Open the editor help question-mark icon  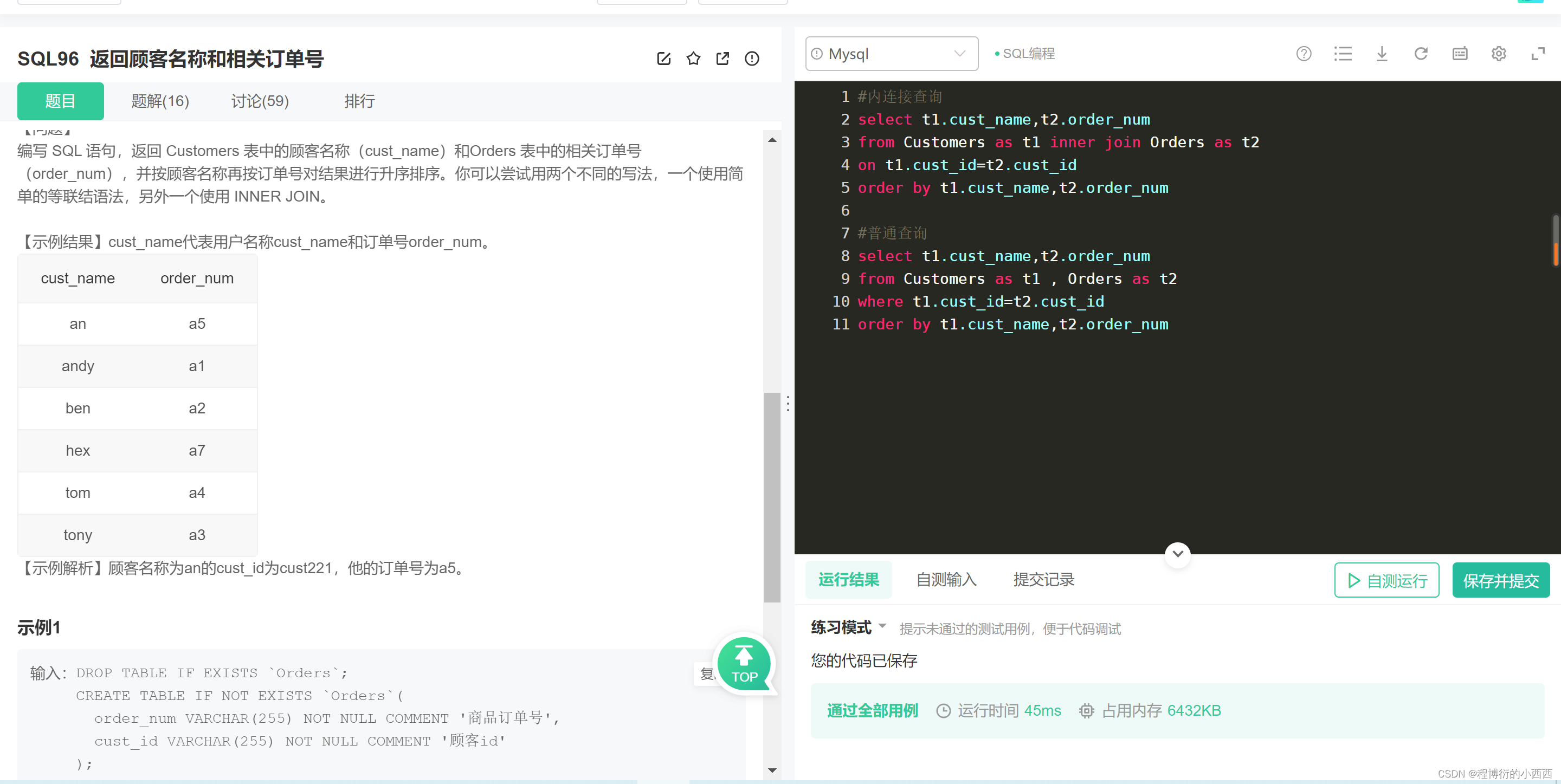(x=1304, y=54)
